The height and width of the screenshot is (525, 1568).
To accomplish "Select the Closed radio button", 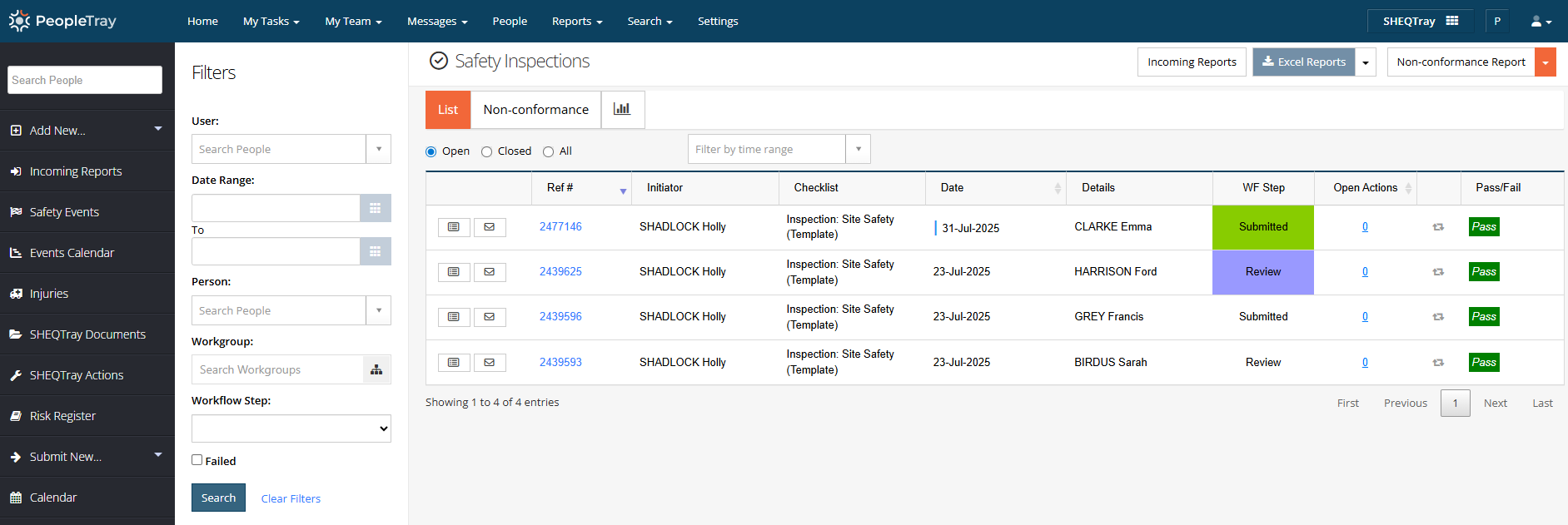I will [x=487, y=151].
